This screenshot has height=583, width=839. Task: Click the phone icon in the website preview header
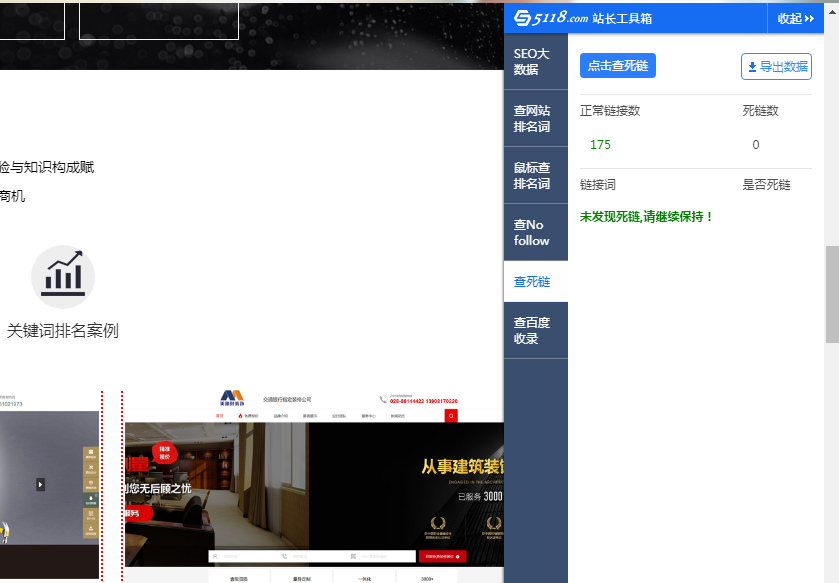click(x=383, y=399)
